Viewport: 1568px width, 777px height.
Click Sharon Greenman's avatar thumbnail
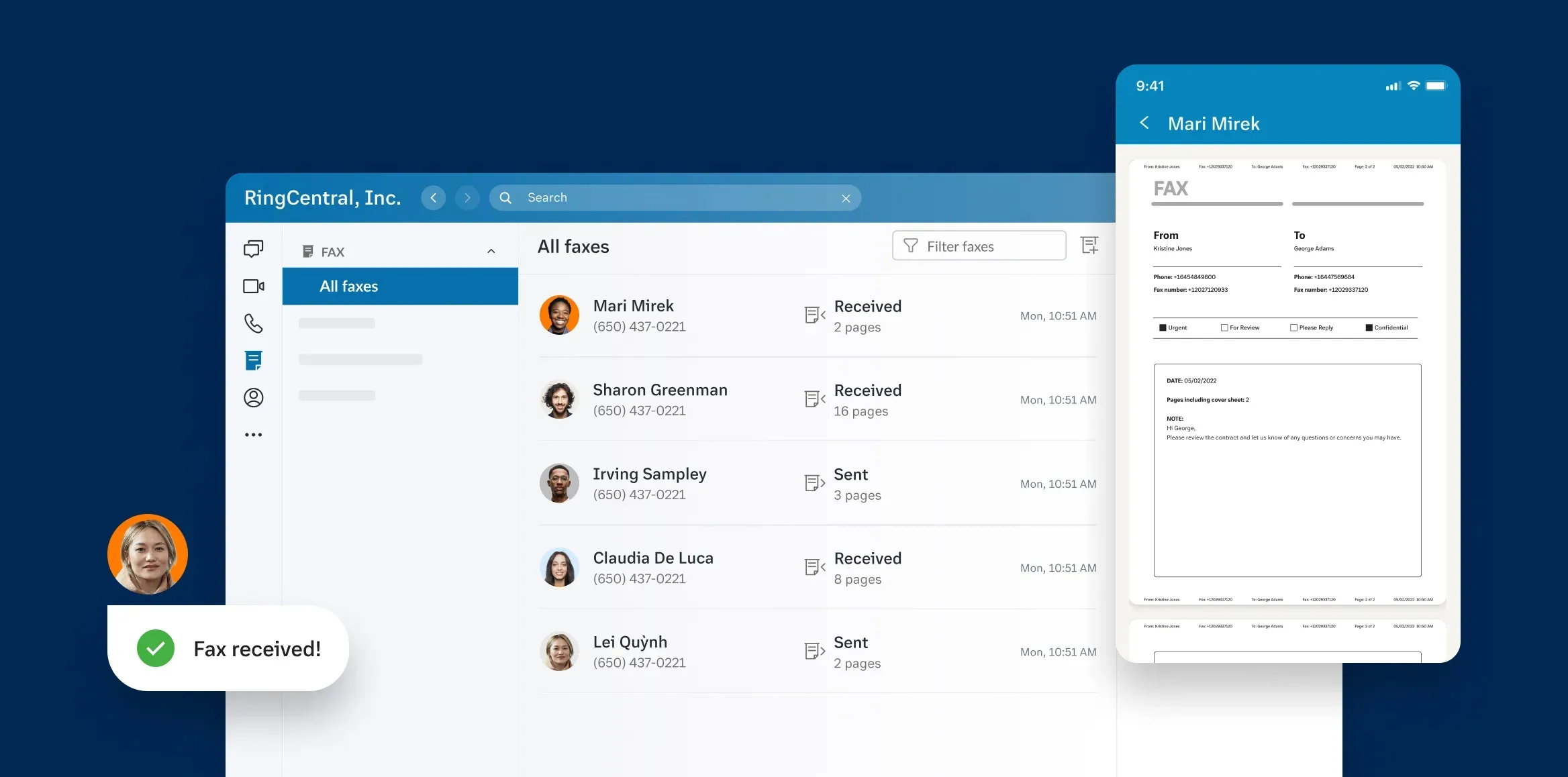point(559,399)
